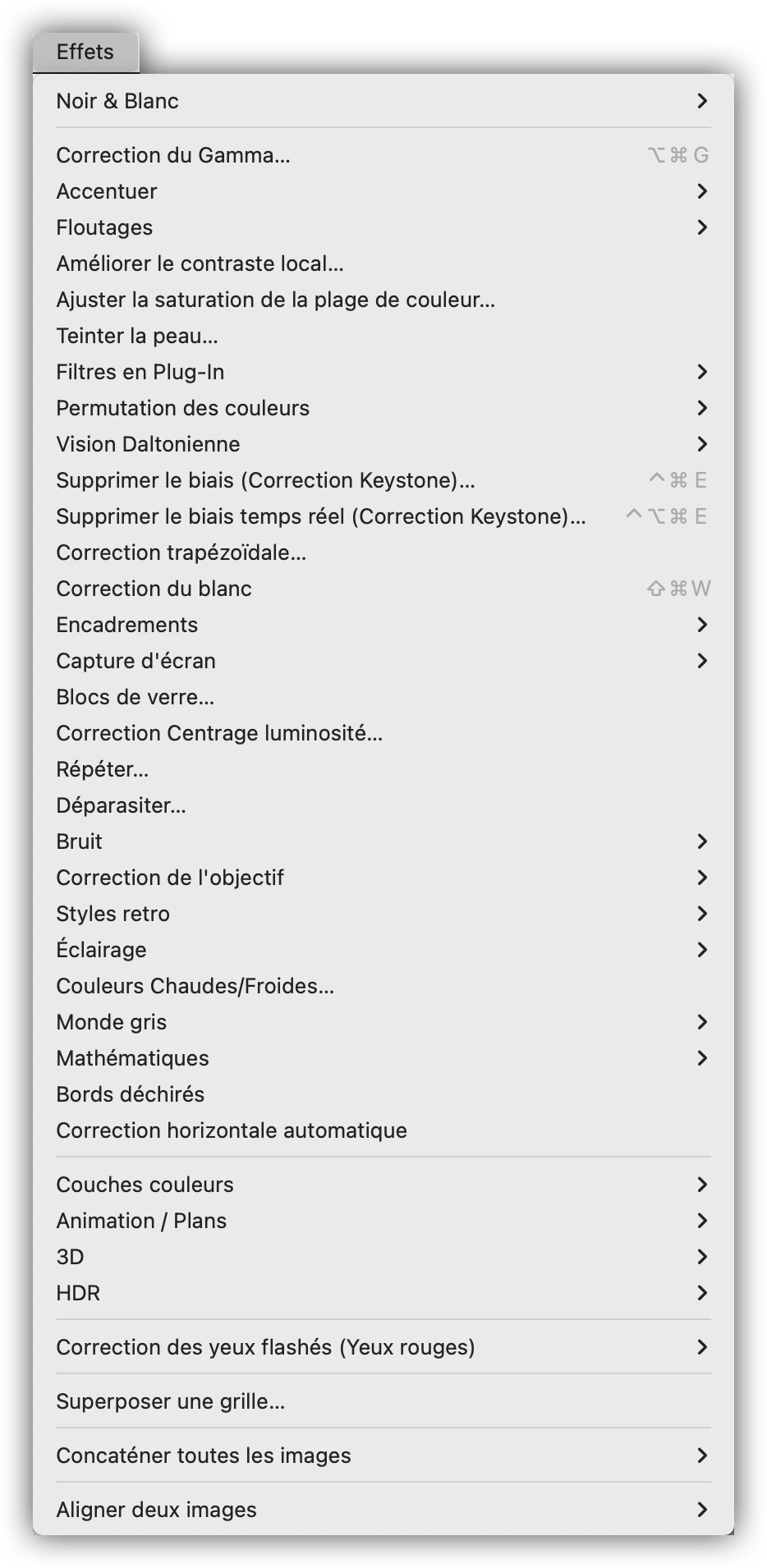Choose Déparasiter… from the menu
The height and width of the screenshot is (1568, 767).
[121, 805]
